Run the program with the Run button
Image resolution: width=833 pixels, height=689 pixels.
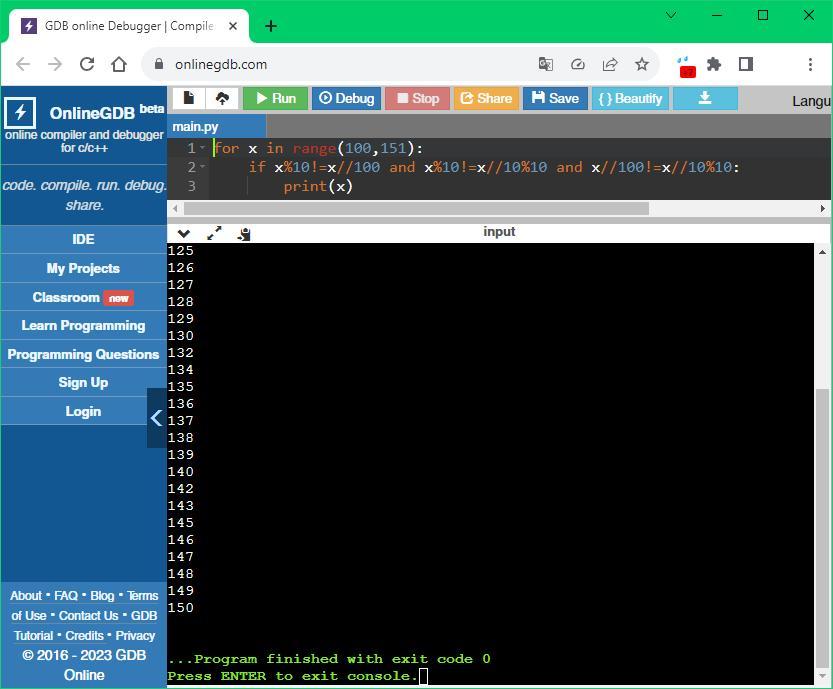[275, 98]
